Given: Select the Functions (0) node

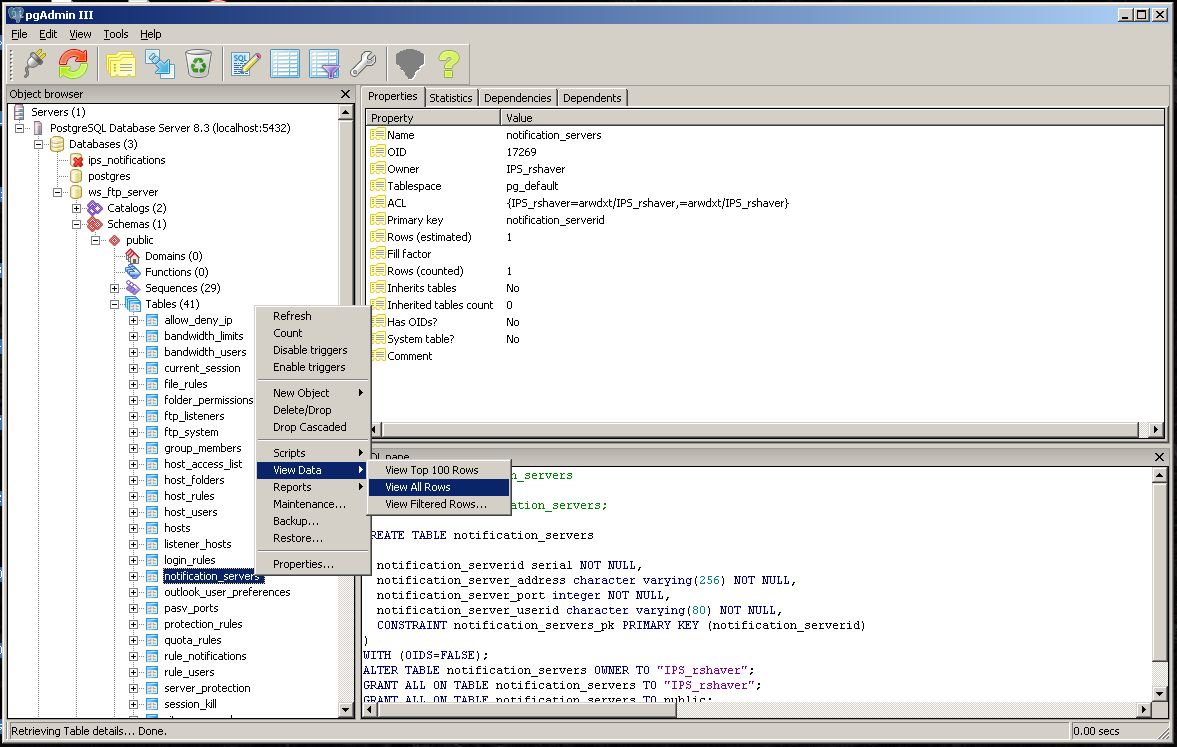Looking at the screenshot, I should tap(176, 272).
